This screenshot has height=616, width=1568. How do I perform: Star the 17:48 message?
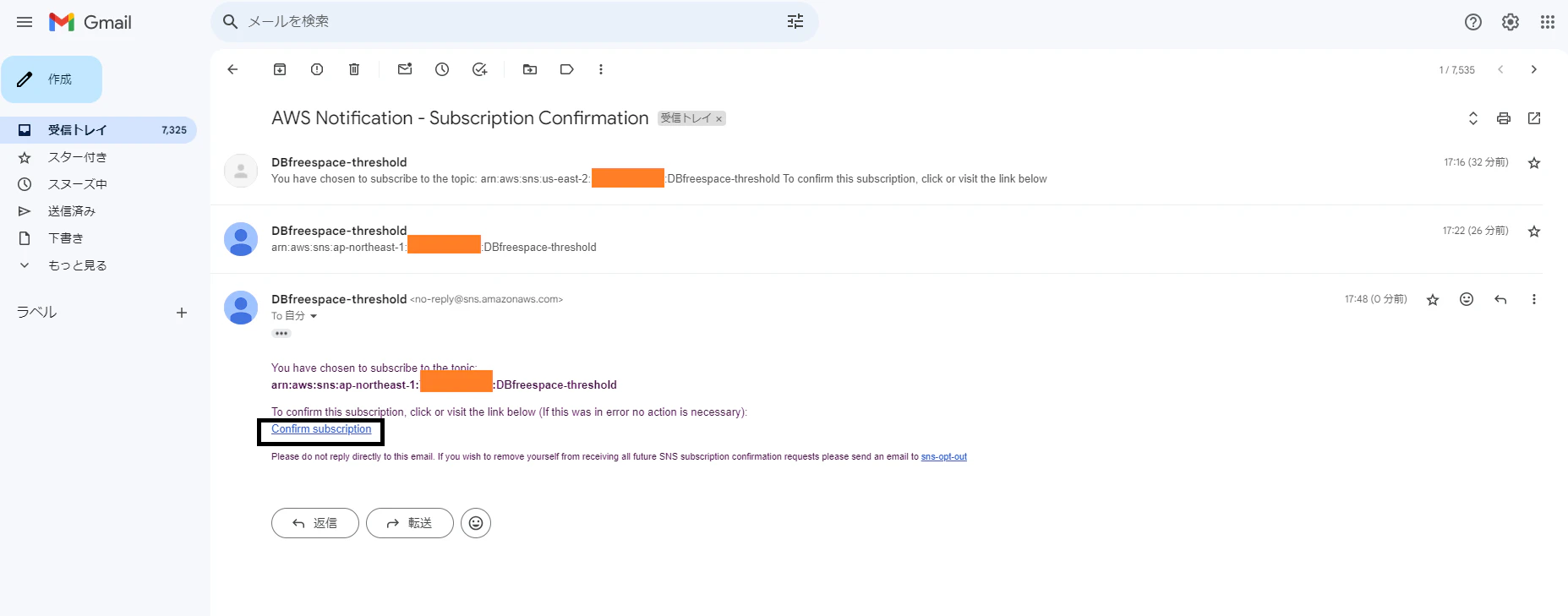point(1433,300)
